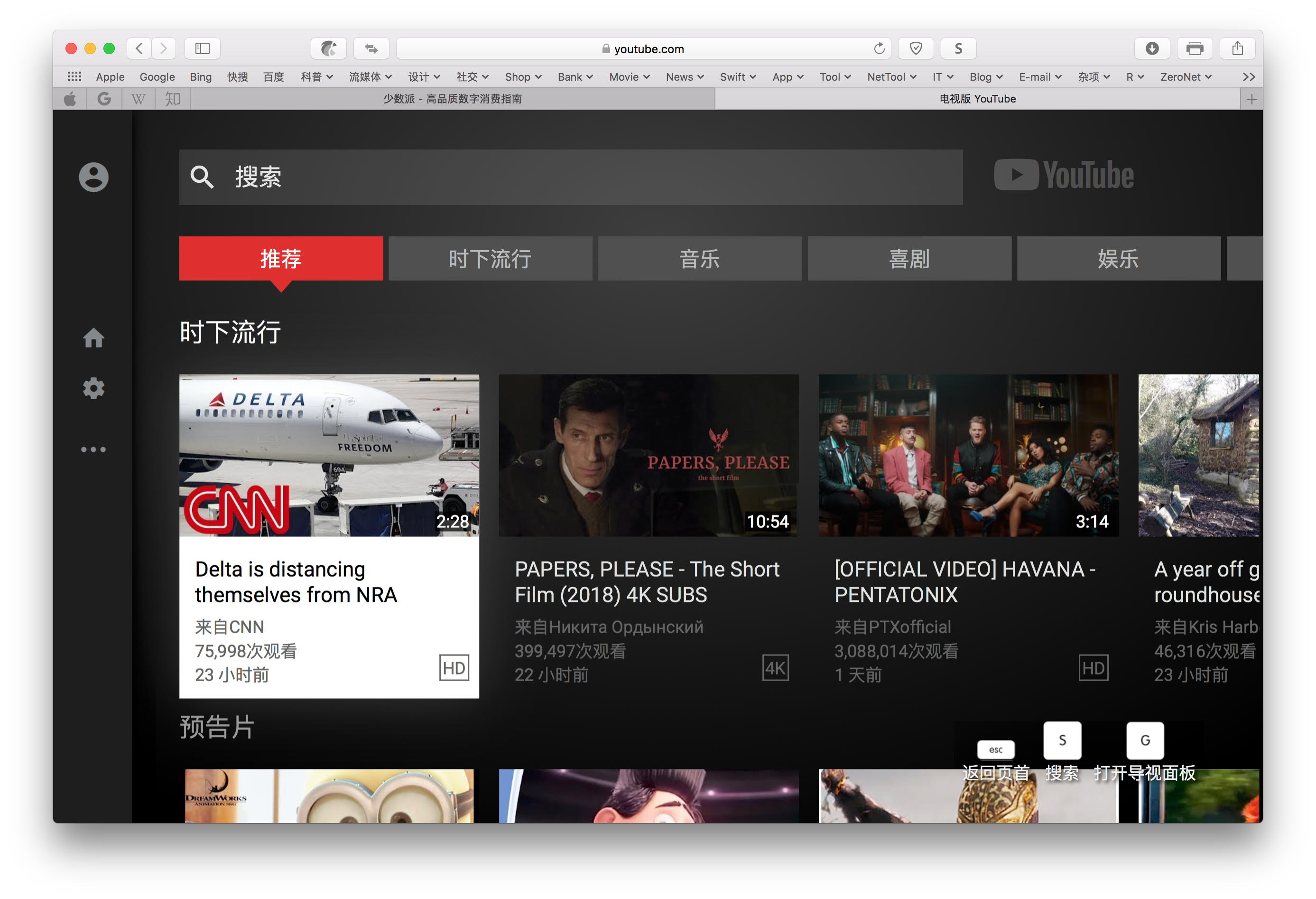
Task: Open the Delta CNN video thumbnail
Action: coord(329,455)
